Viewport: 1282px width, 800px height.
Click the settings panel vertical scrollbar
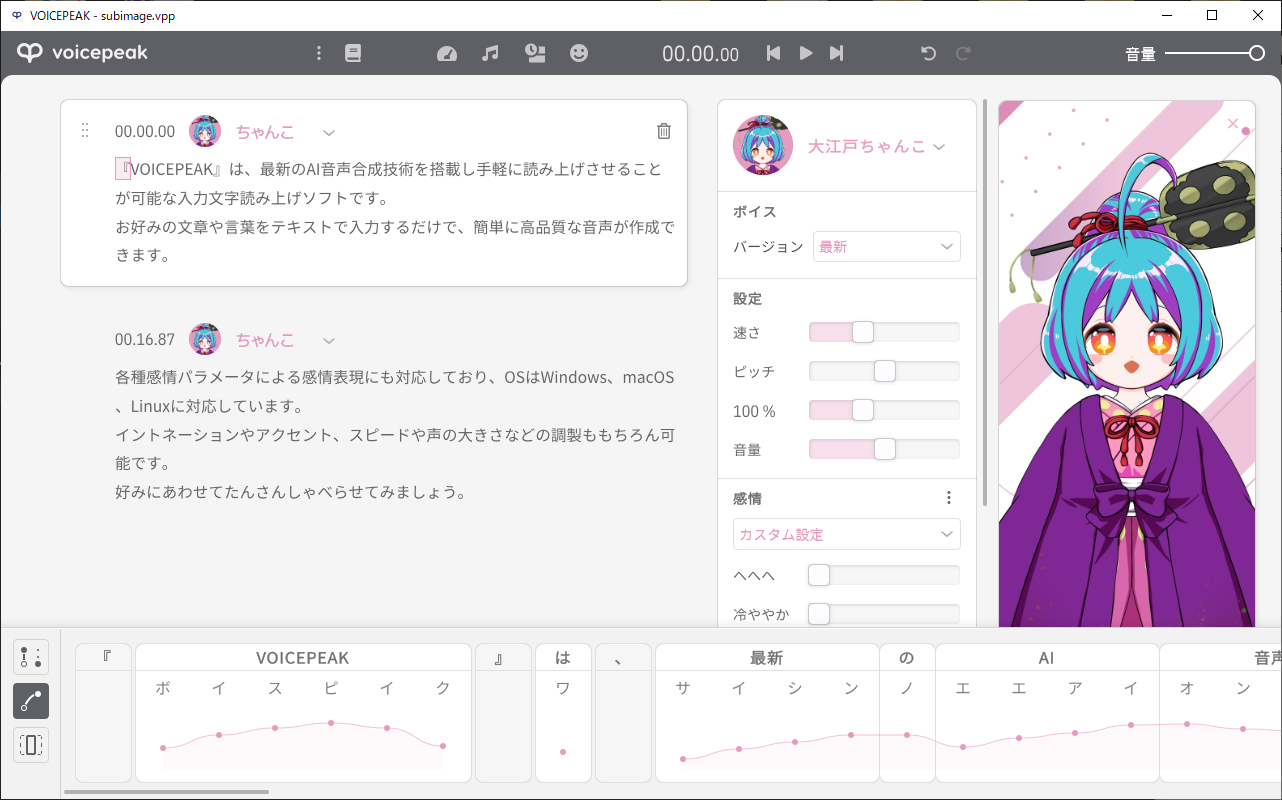(986, 300)
